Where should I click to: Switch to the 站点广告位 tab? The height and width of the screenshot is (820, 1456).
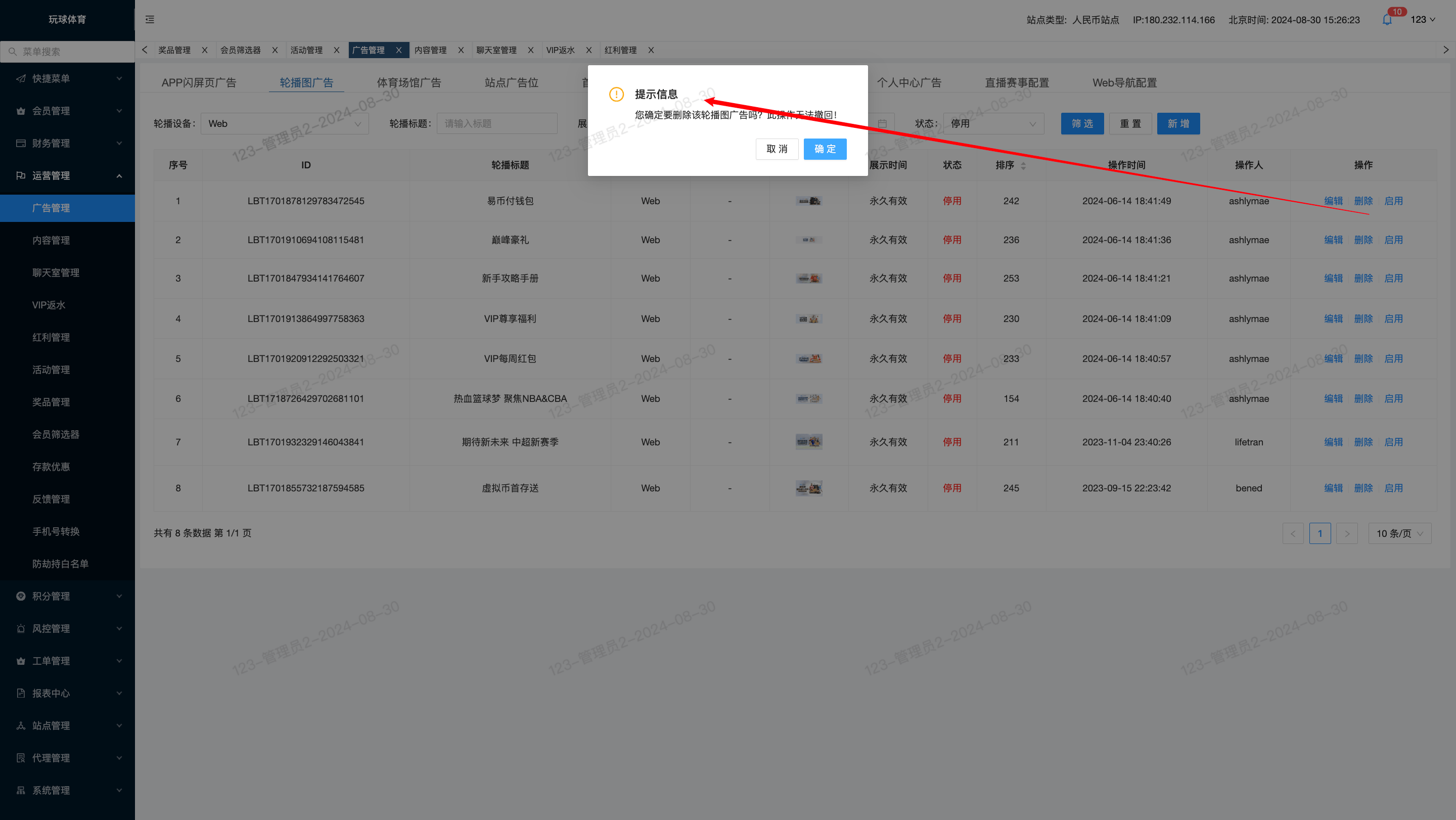click(511, 82)
